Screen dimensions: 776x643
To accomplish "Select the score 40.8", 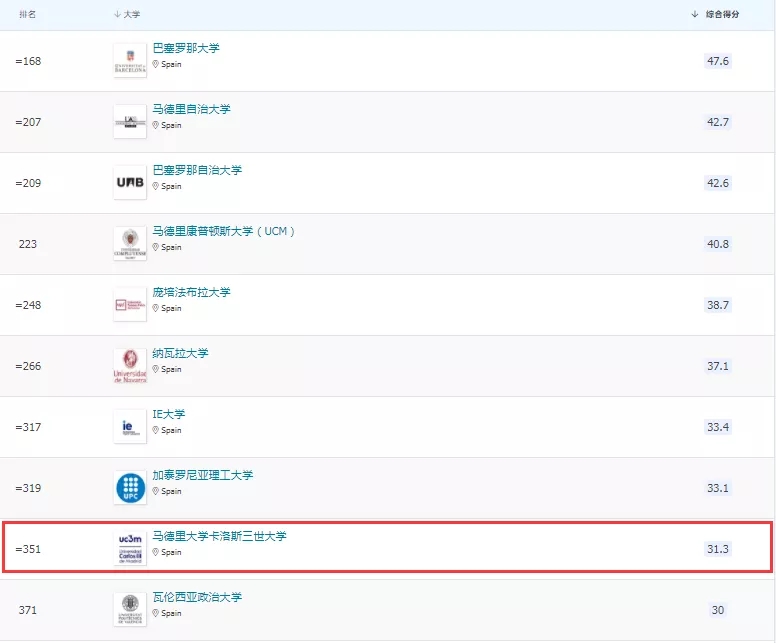I will coord(718,244).
